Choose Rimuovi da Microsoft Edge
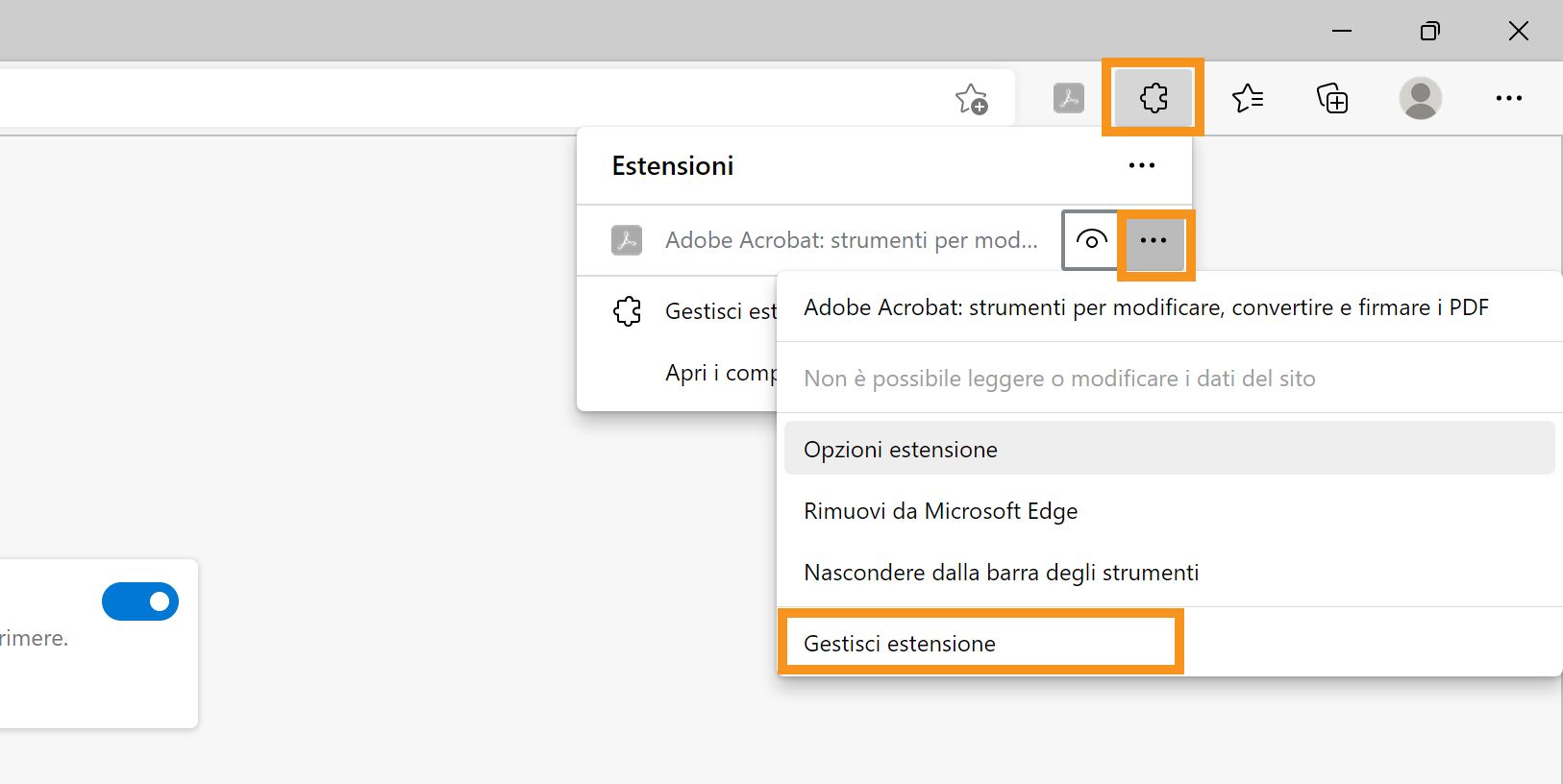 pyautogui.click(x=940, y=511)
